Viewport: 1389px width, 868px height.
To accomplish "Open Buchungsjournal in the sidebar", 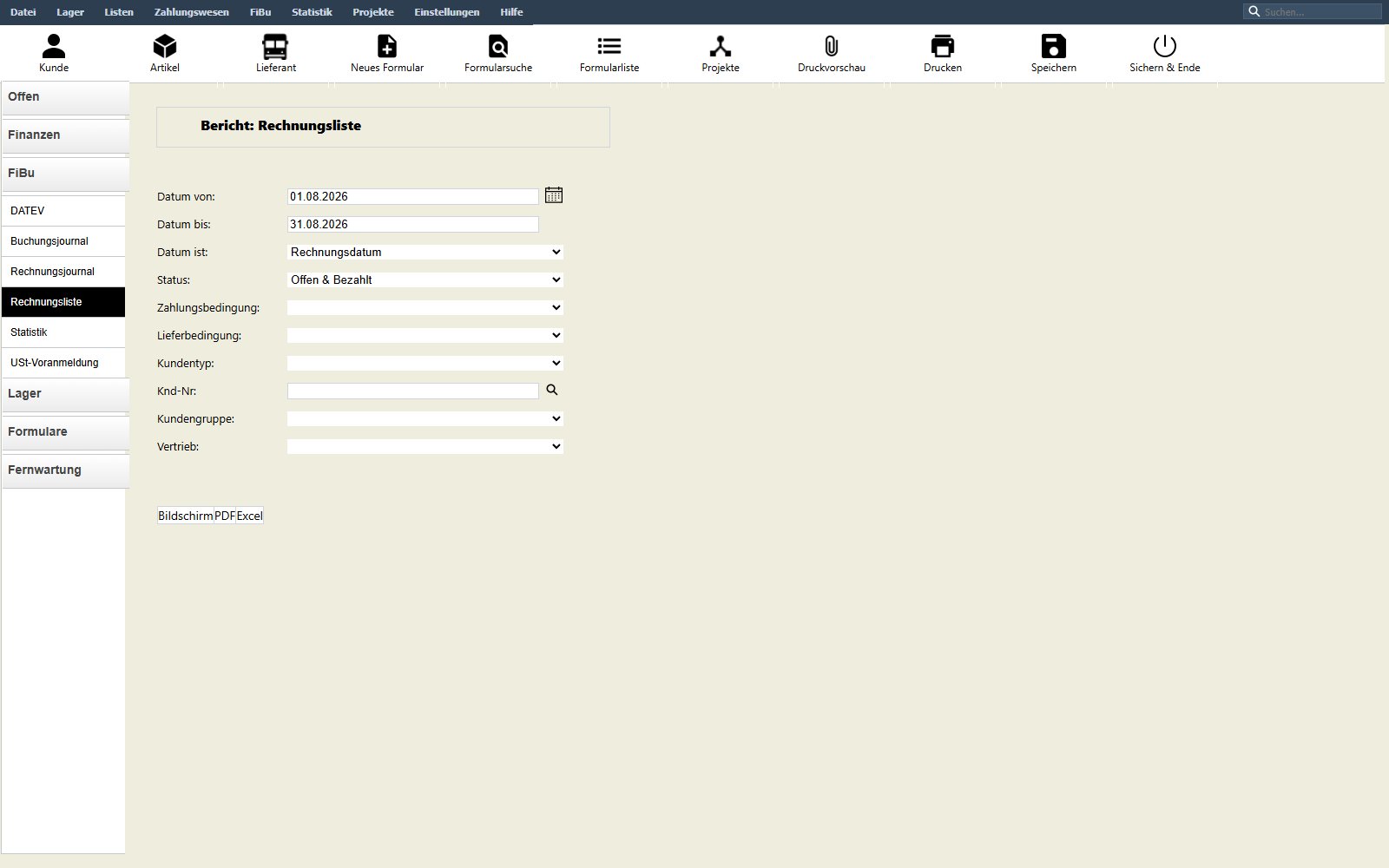I will pyautogui.click(x=63, y=241).
